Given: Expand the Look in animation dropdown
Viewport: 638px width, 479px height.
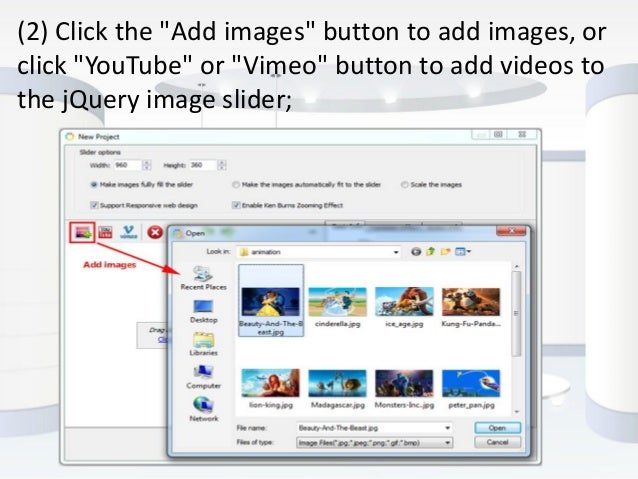Looking at the screenshot, I should pos(395,252).
